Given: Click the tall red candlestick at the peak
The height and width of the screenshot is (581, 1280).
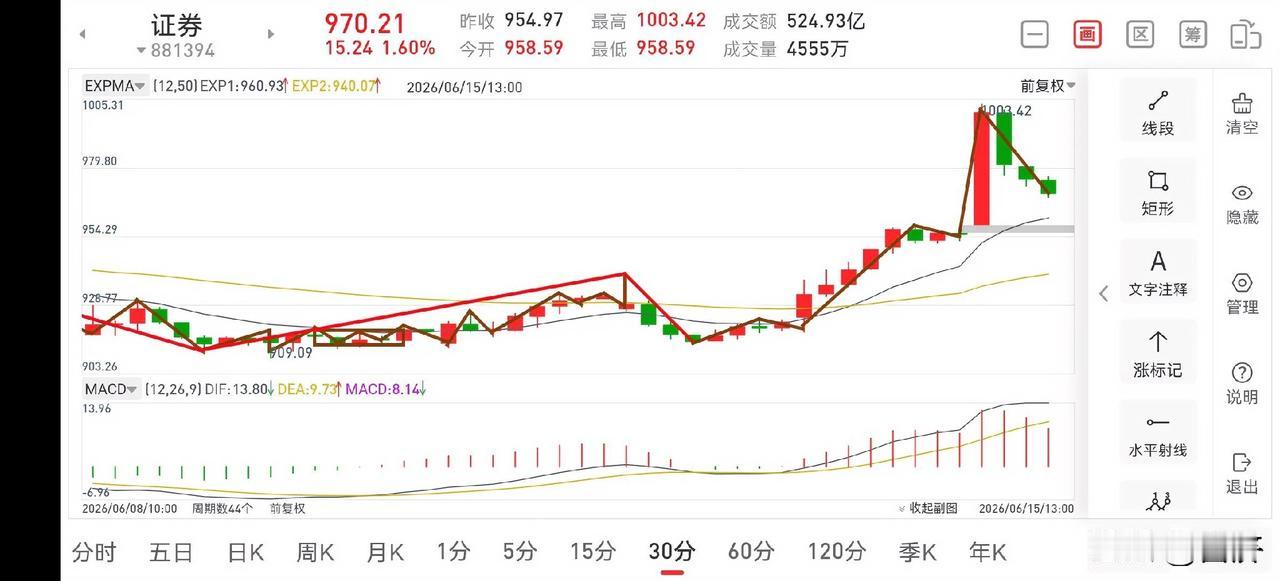Looking at the screenshot, I should [981, 168].
